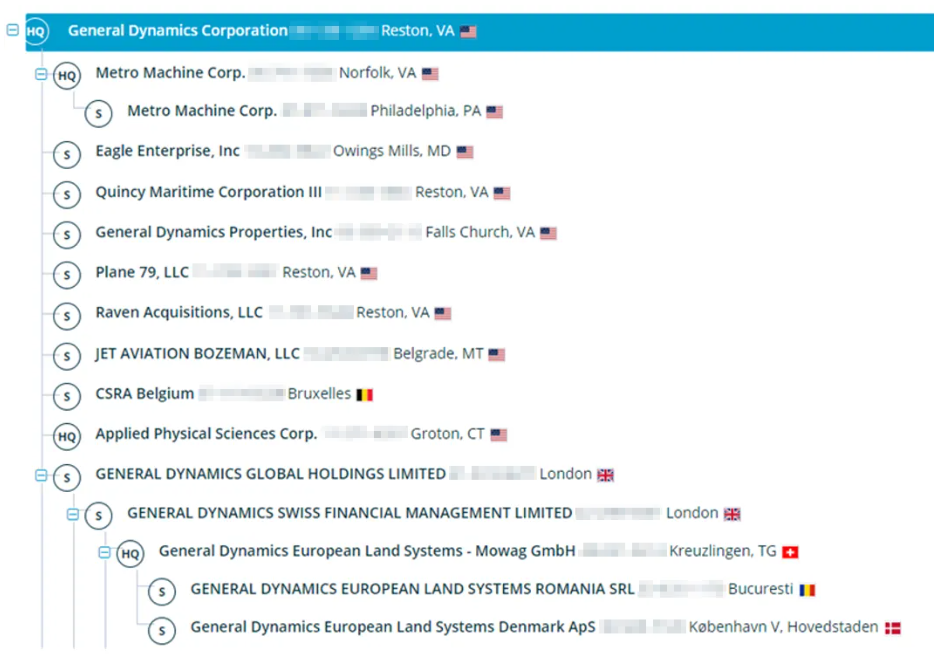Viewport: 938px width, 665px height.
Task: Collapse GENERAL DYNAMICS GLOBAL HOLDINGS LIMITED node
Action: click(x=41, y=475)
